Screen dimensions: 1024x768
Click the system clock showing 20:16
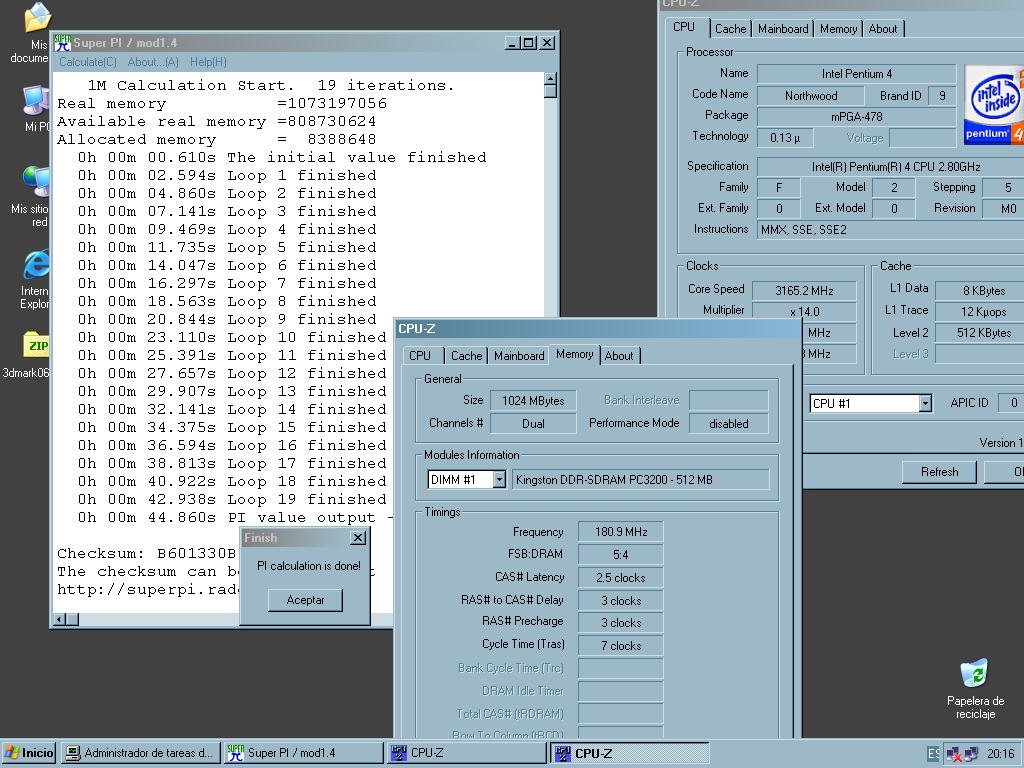[1000, 754]
